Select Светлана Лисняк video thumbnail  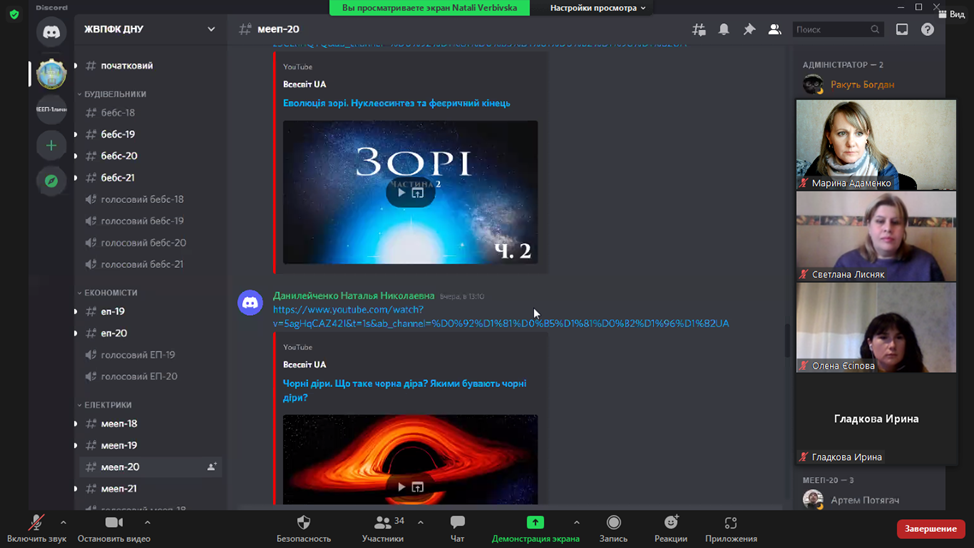pyautogui.click(x=876, y=236)
